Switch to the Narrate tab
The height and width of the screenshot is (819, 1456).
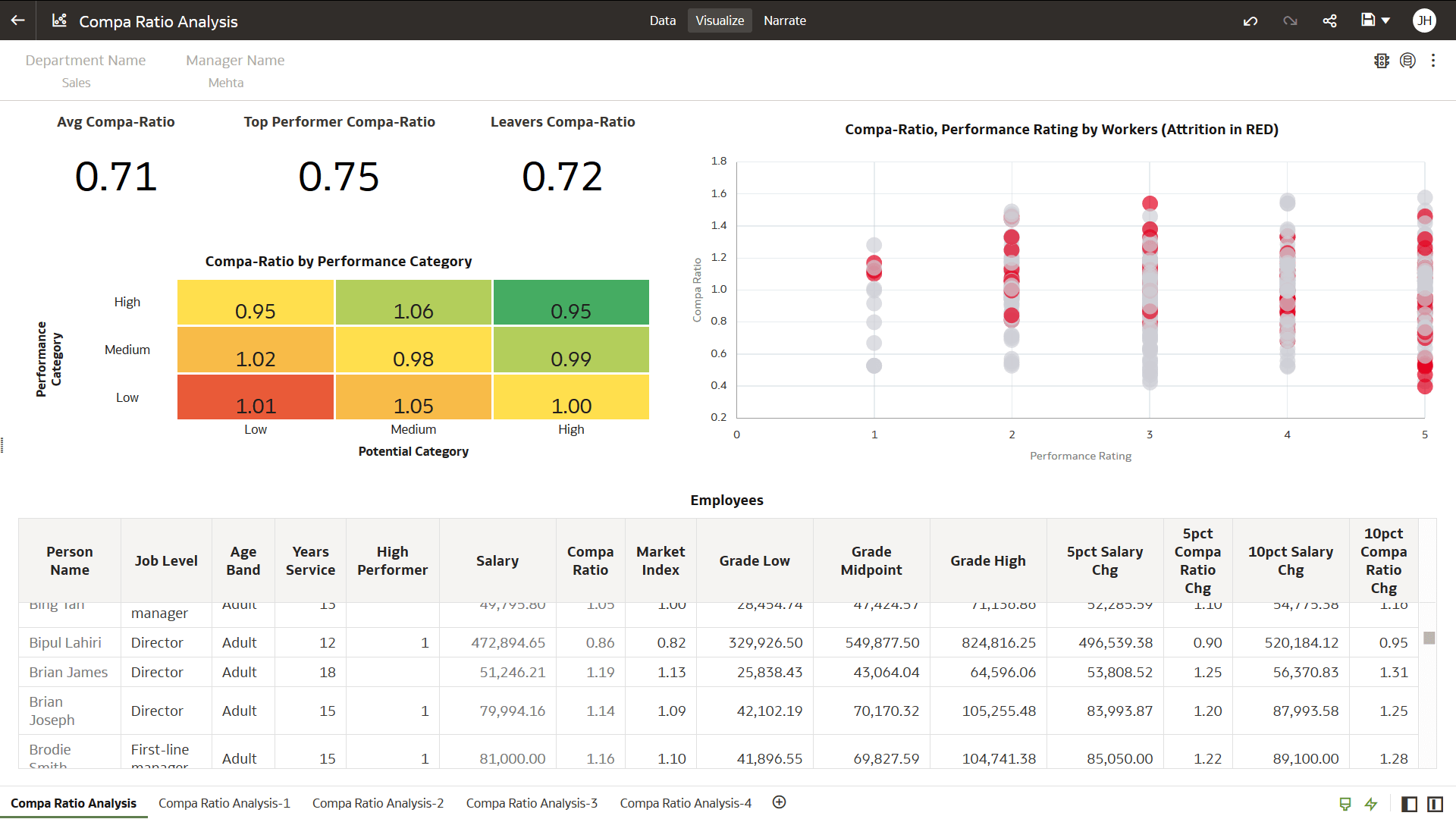(784, 20)
